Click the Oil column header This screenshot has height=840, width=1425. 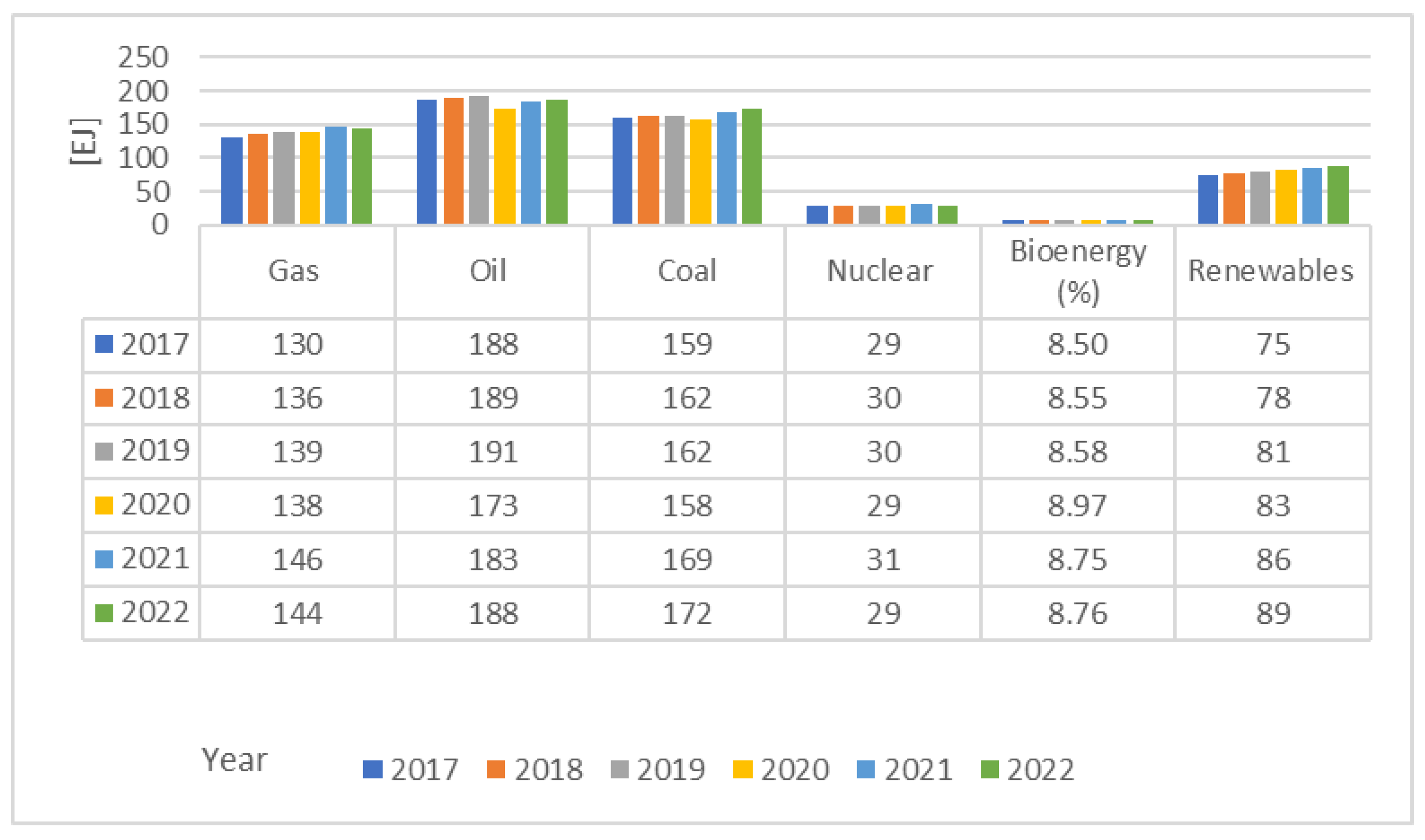488,271
